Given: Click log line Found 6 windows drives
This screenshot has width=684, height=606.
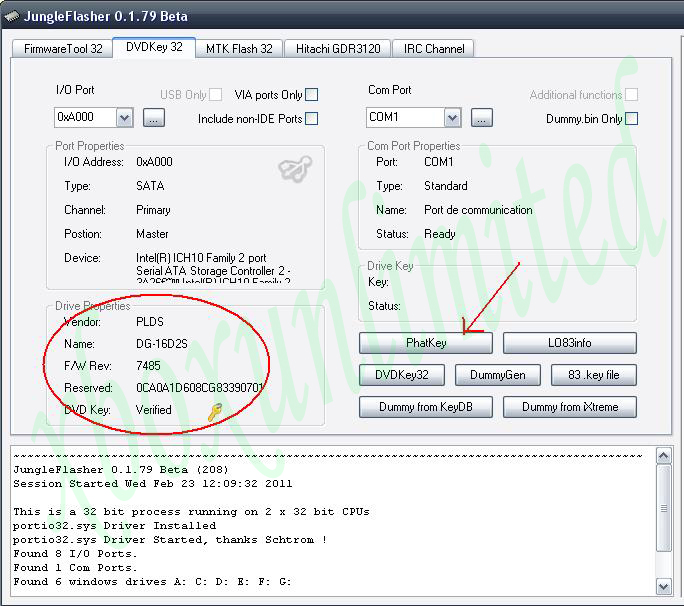Looking at the screenshot, I should pos(152,582).
